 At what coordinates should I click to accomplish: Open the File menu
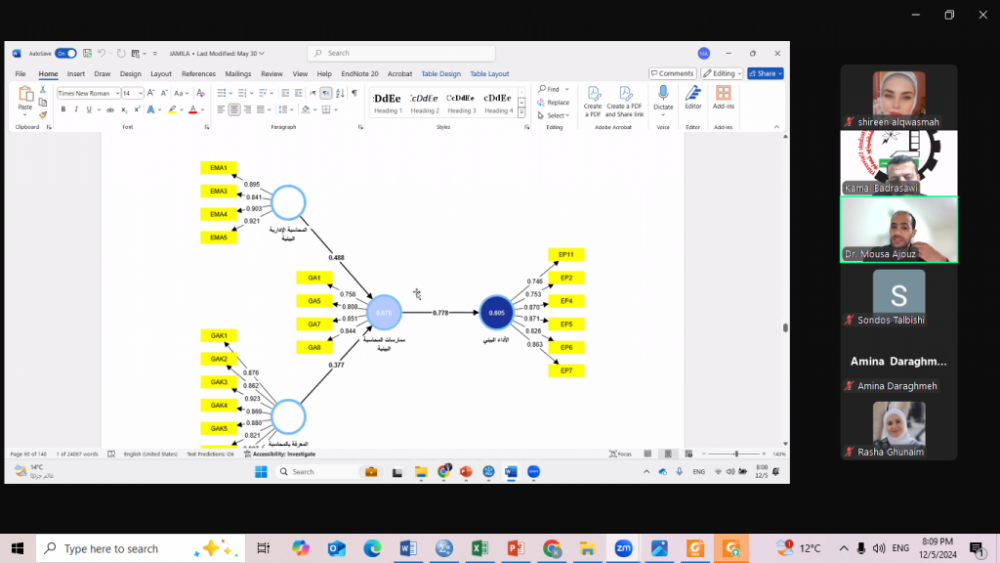click(20, 74)
